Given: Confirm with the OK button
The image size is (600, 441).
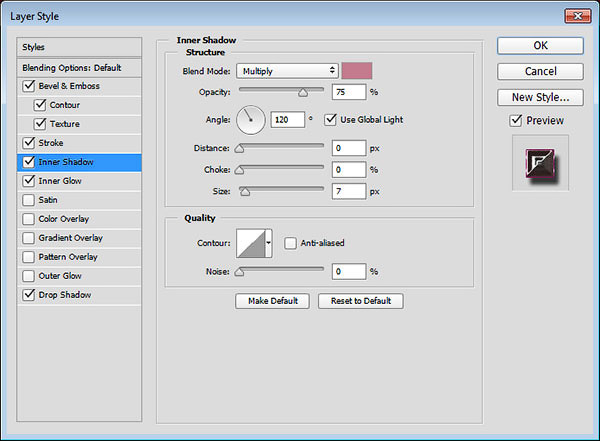Looking at the screenshot, I should click(540, 46).
